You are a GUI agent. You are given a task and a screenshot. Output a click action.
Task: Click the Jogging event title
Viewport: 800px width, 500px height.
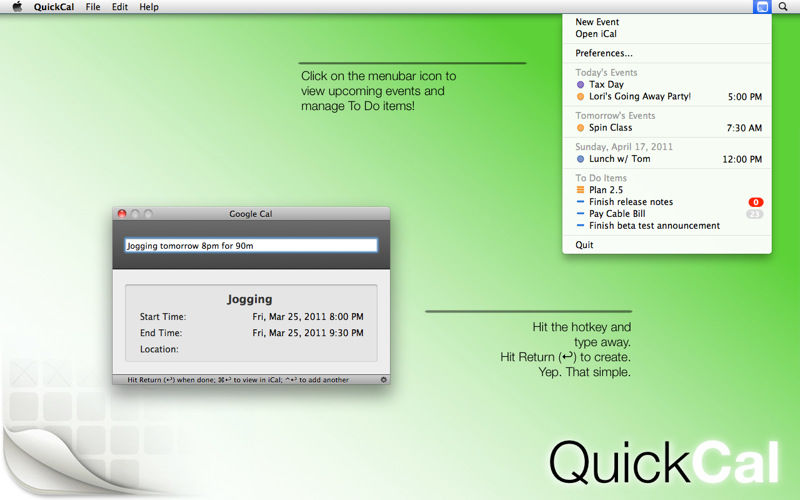(249, 299)
